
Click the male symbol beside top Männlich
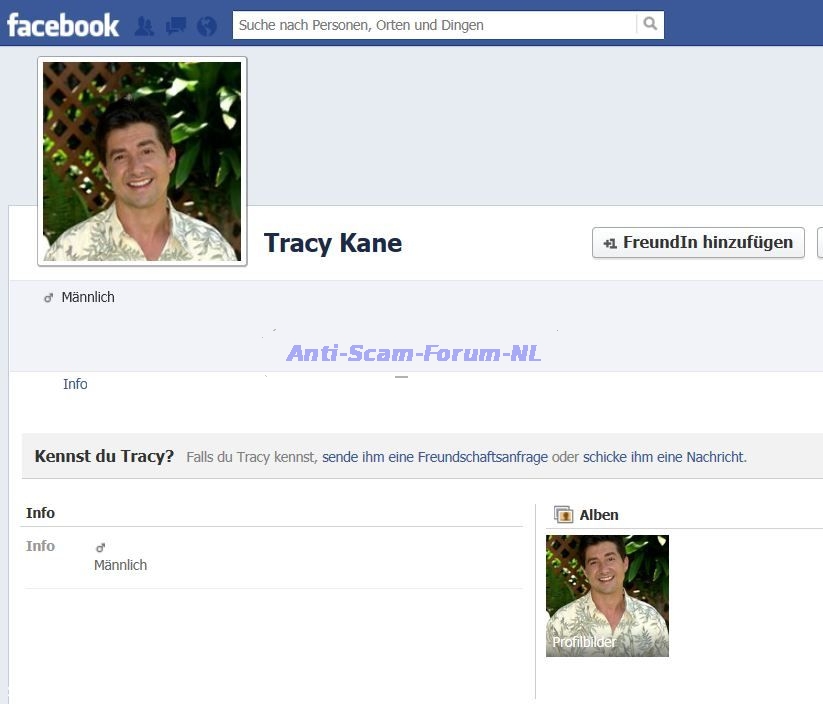48,298
